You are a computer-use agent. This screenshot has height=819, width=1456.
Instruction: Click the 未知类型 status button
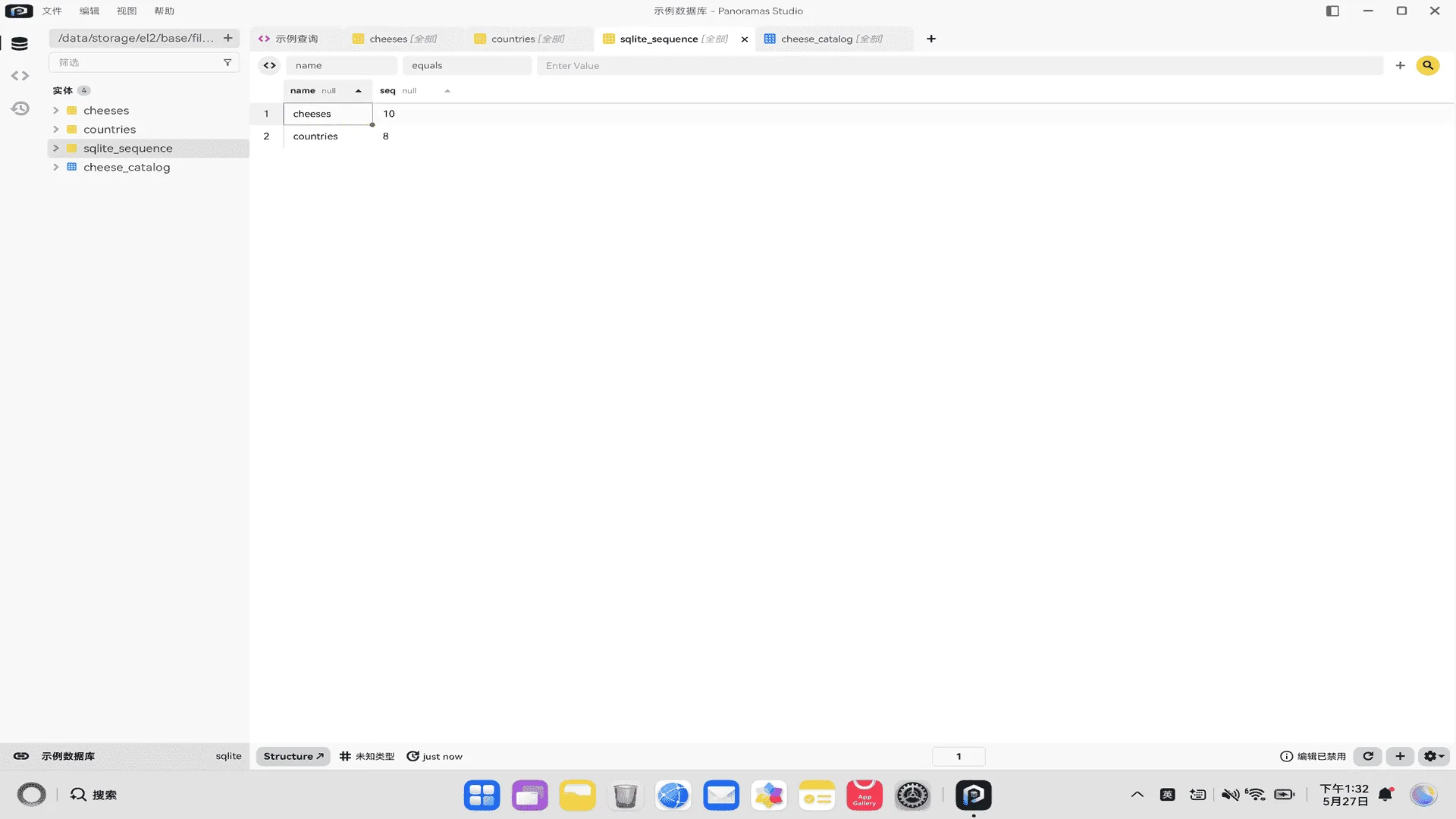coord(367,756)
